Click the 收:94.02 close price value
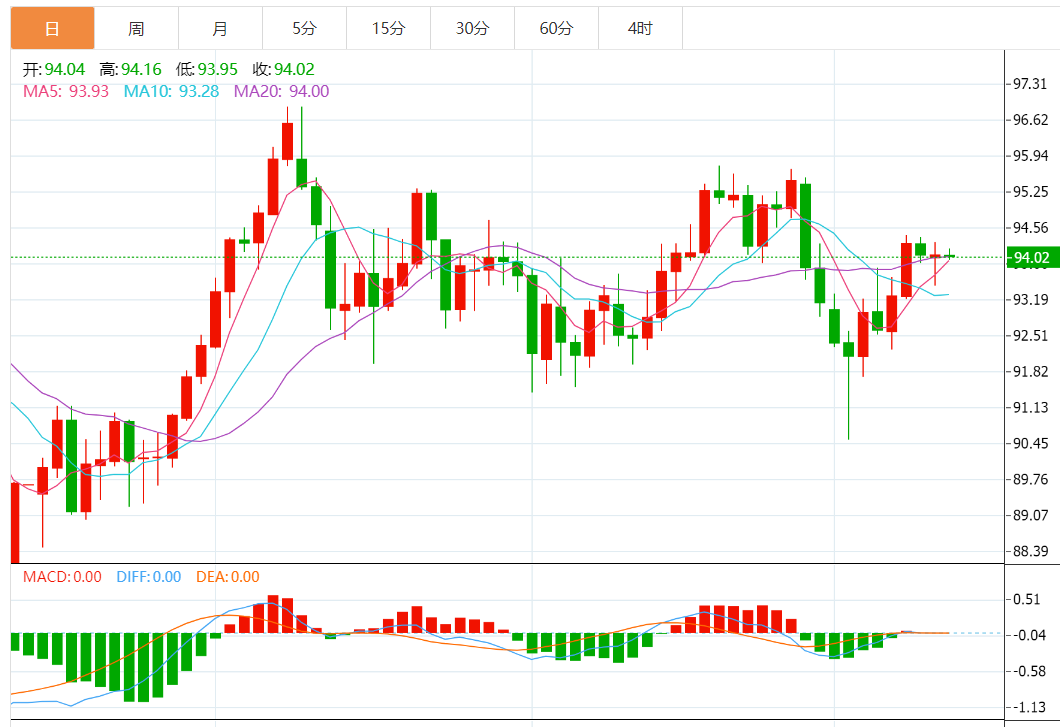Image resolution: width=1060 pixels, height=727 pixels. 283,70
